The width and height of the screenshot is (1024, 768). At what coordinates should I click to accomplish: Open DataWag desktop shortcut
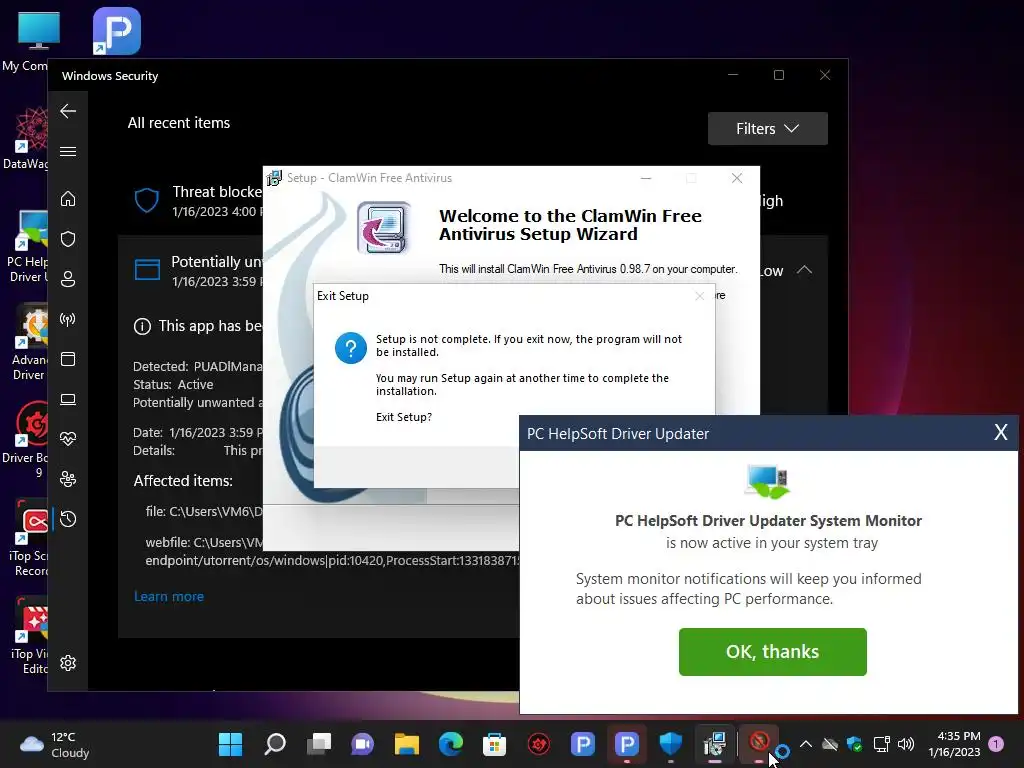click(27, 138)
